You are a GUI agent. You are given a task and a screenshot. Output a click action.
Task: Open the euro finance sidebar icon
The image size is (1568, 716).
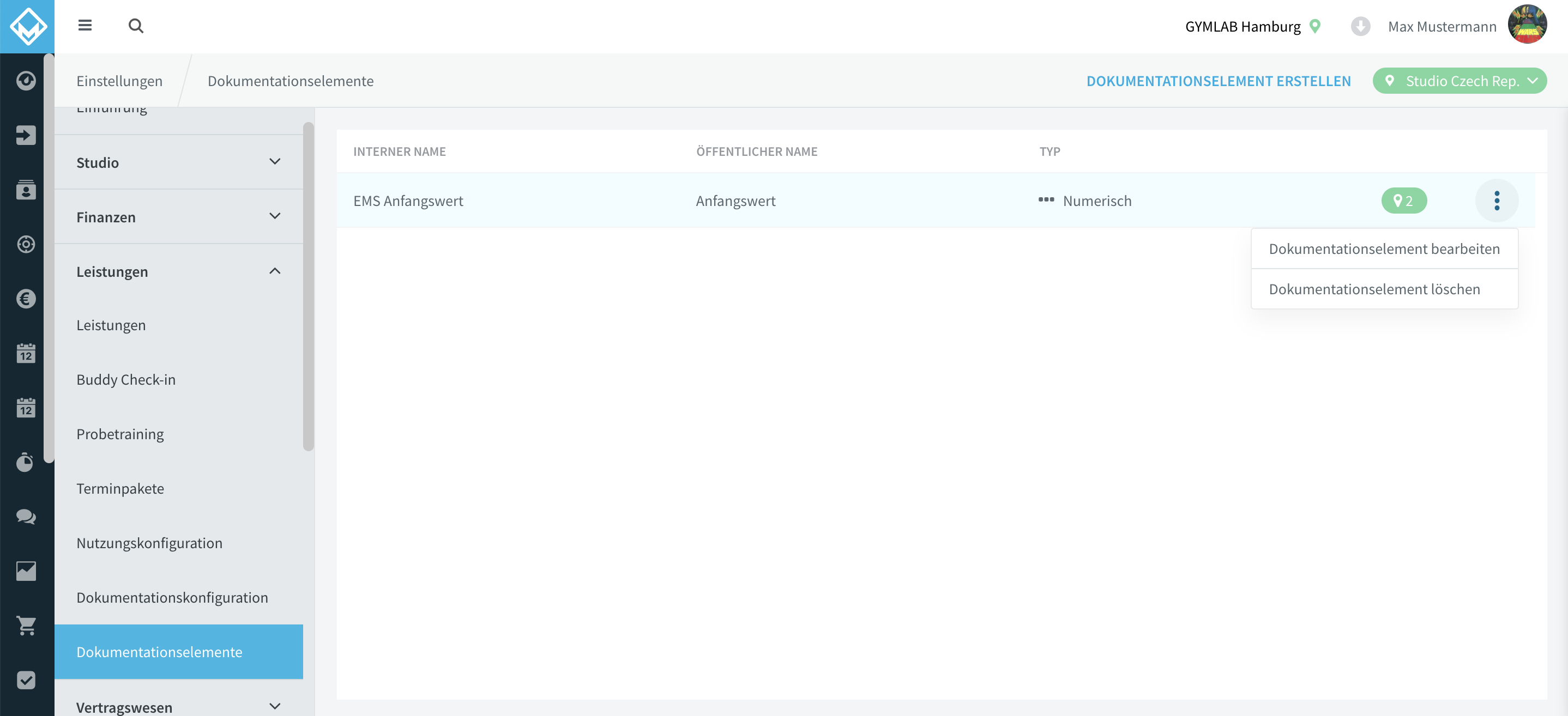point(26,299)
